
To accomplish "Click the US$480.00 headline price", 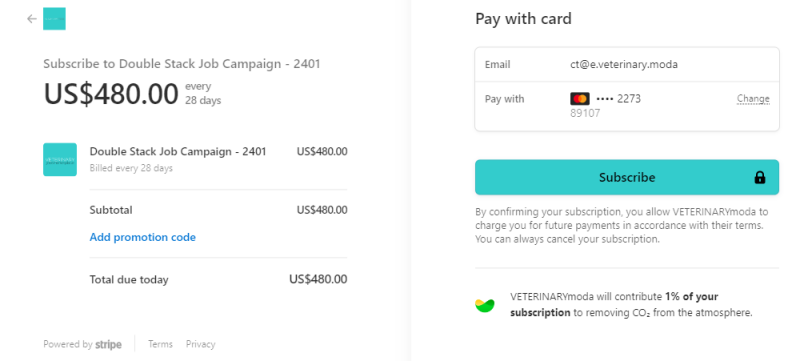I will click(111, 94).
